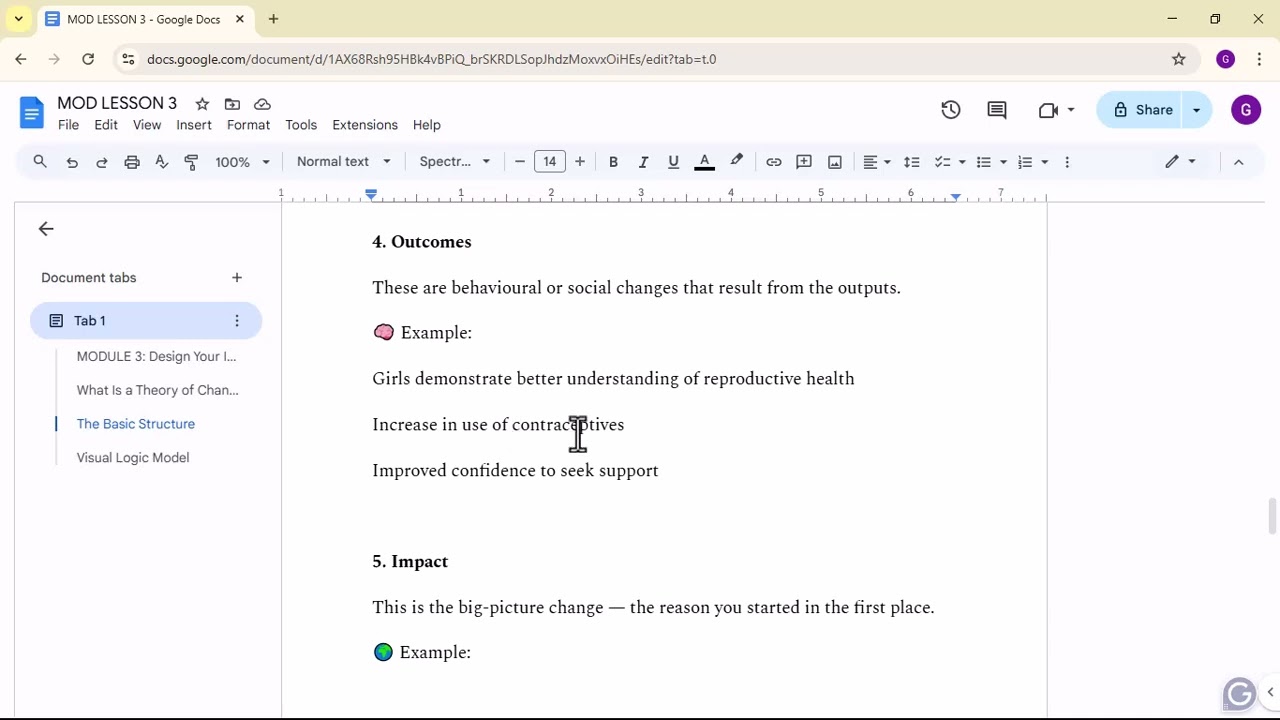Select the Paint format roller
Image resolution: width=1280 pixels, height=720 pixels.
(x=191, y=162)
